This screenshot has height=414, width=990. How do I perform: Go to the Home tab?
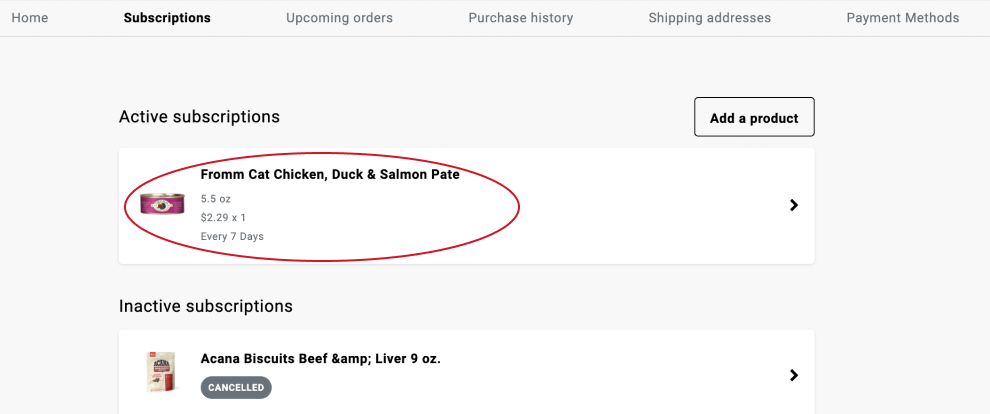coord(30,18)
